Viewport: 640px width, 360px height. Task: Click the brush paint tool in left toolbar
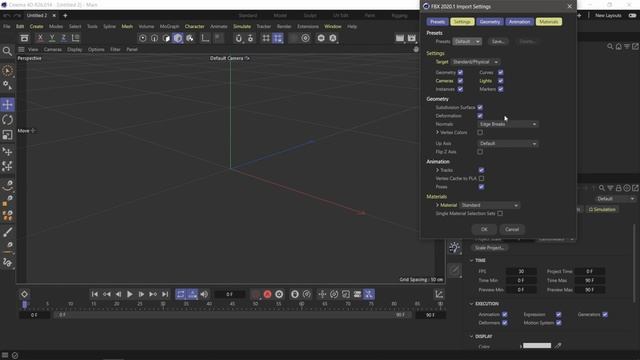pyautogui.click(x=7, y=232)
